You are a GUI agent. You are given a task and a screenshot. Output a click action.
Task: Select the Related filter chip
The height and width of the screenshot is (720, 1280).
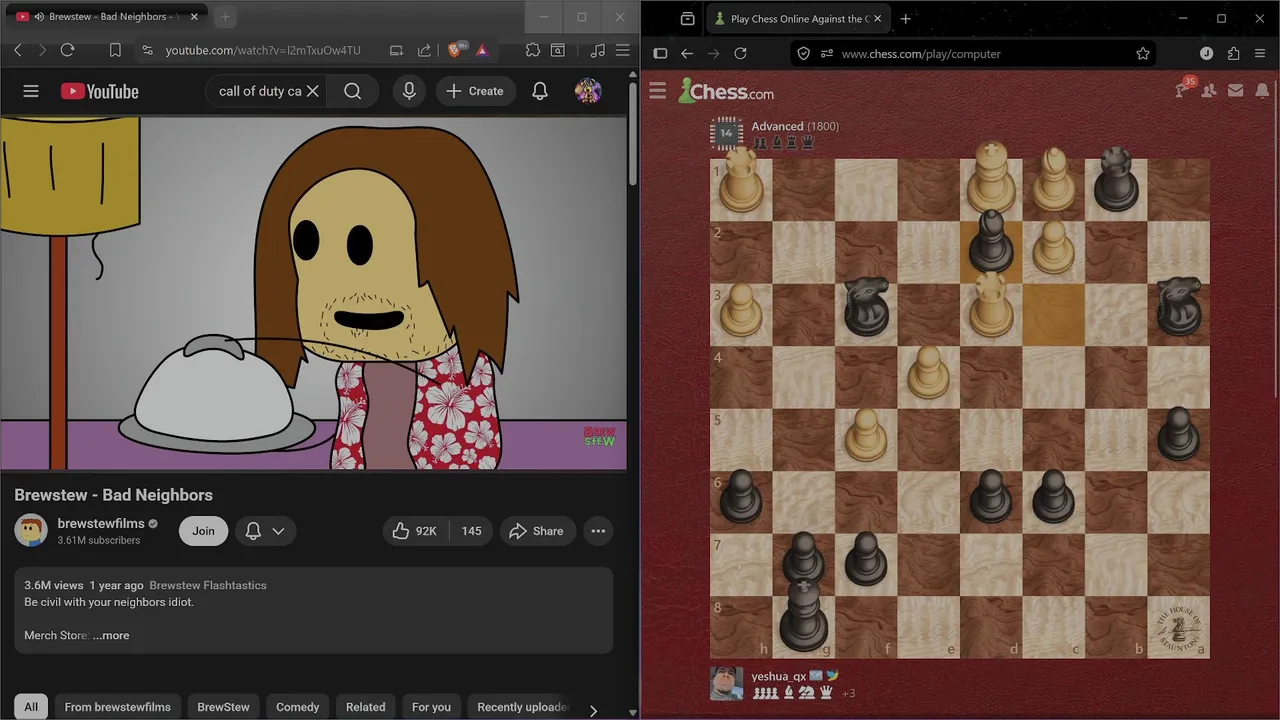point(365,707)
